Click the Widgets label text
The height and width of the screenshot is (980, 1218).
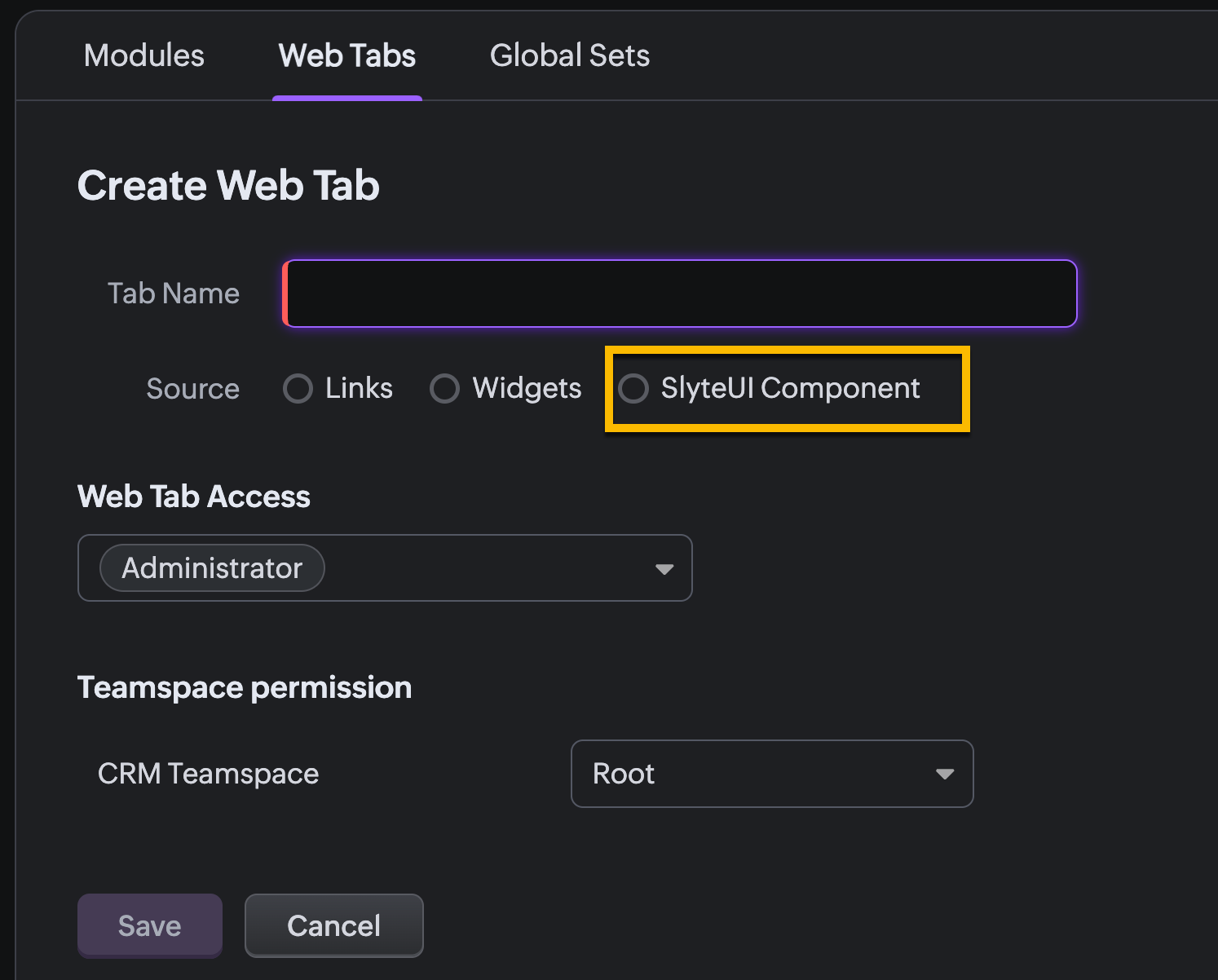[527, 388]
